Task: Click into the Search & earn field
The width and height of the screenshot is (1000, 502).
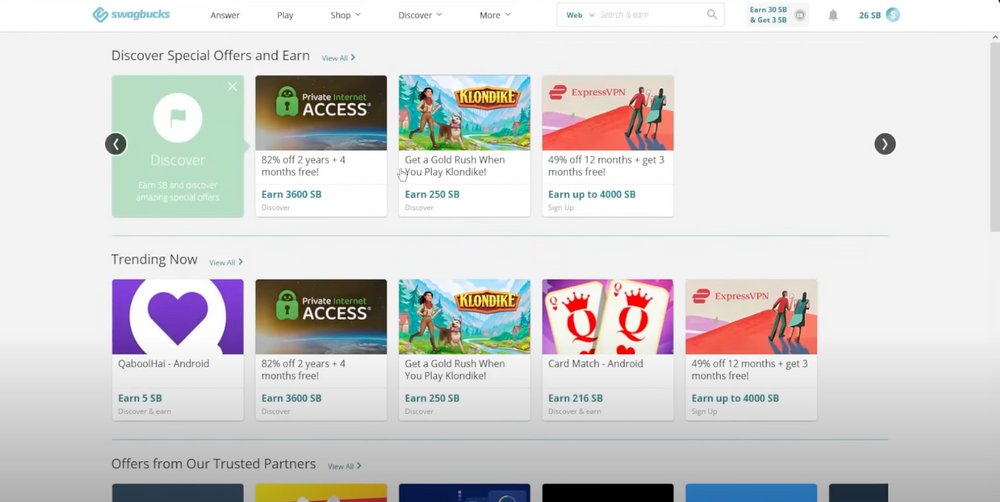Action: pyautogui.click(x=650, y=15)
